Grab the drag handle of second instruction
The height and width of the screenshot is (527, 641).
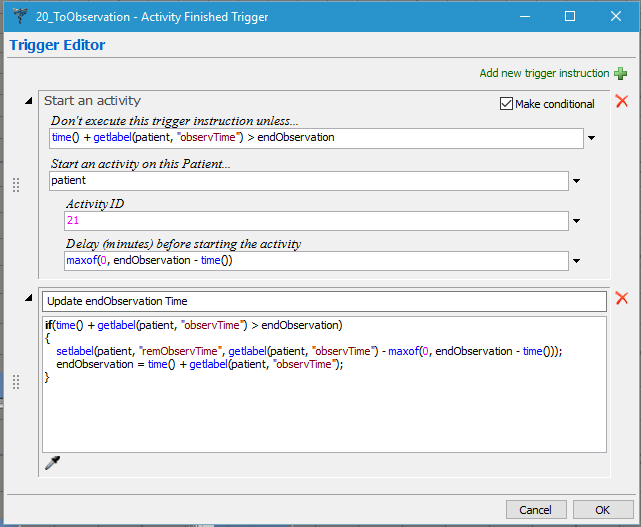tap(15, 381)
